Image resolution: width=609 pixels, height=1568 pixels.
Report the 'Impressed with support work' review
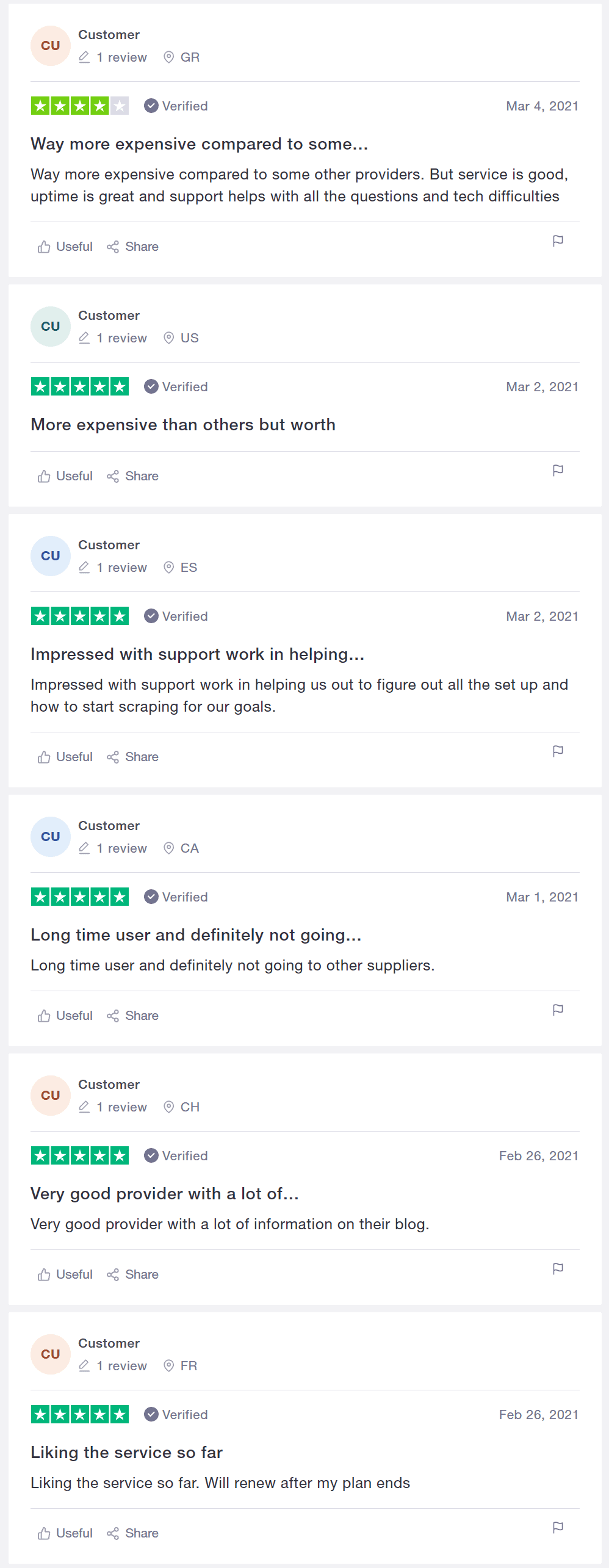point(558,751)
